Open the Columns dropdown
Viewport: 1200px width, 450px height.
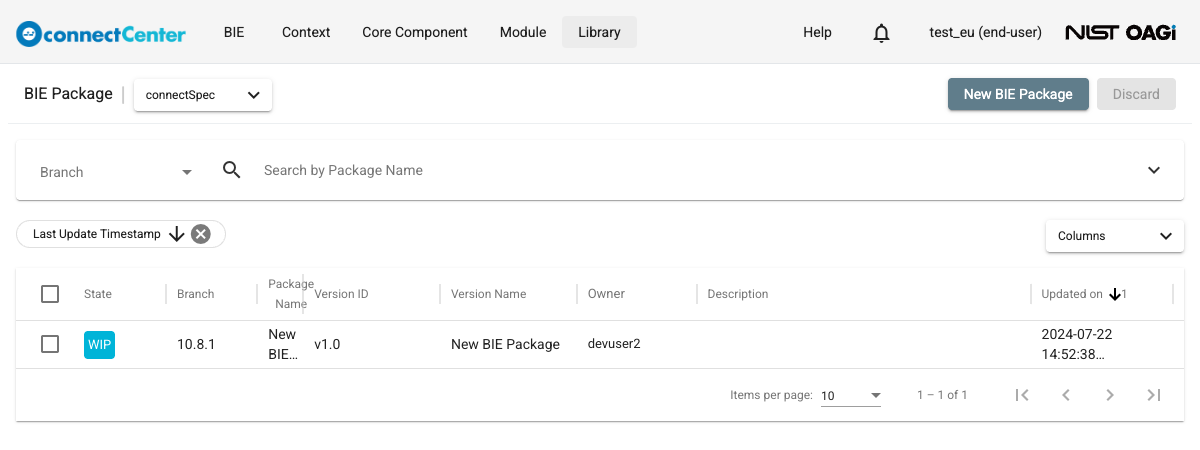click(x=1115, y=236)
